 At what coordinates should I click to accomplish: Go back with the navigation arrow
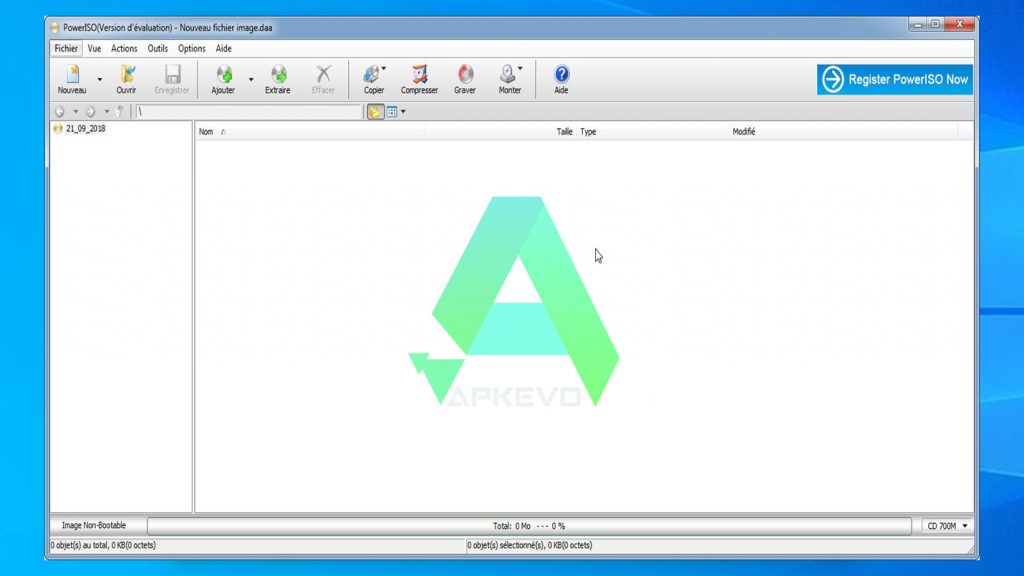(60, 112)
